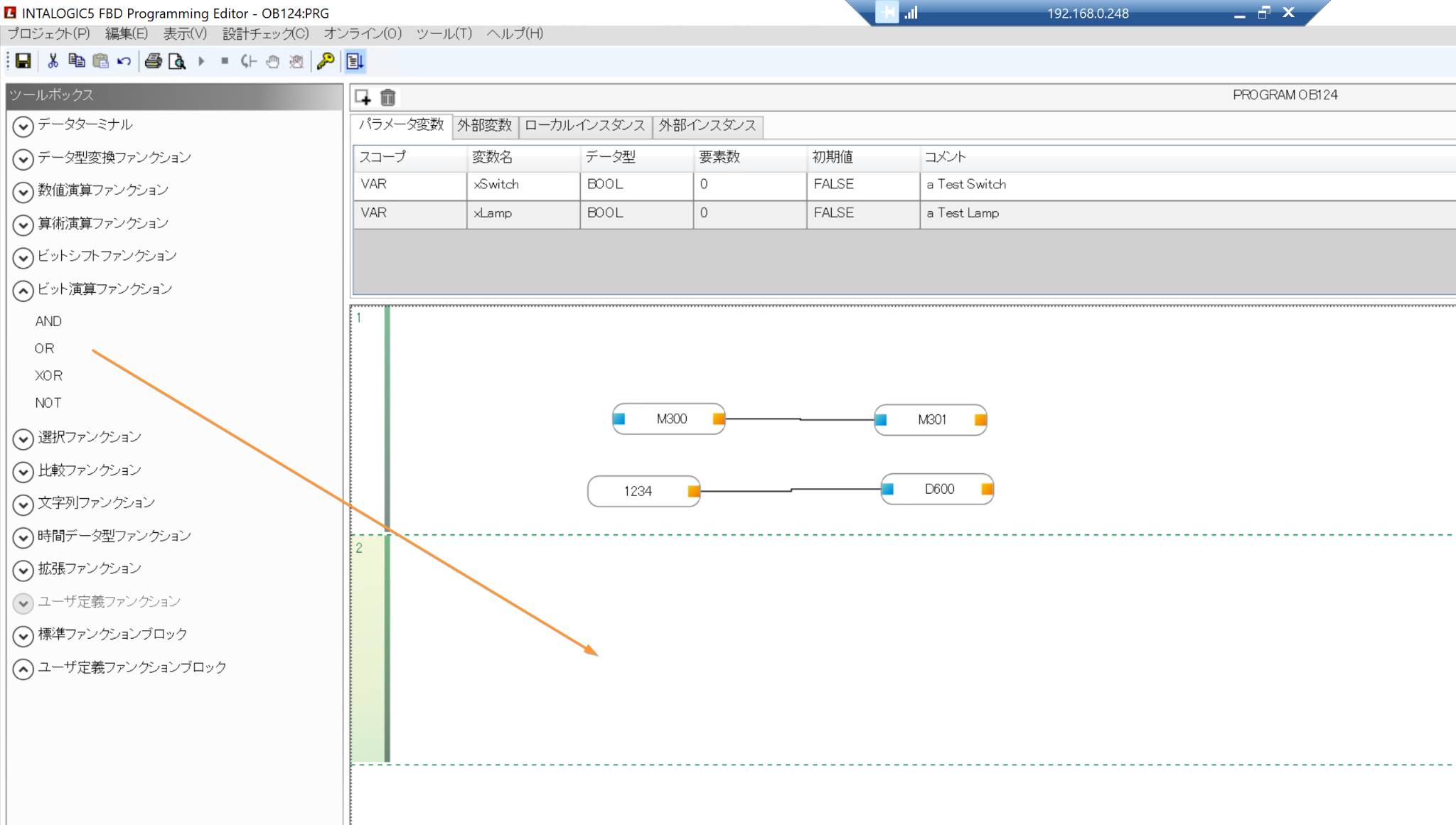Switch to 外部変数 tab
1456x825 pixels.
coord(484,126)
